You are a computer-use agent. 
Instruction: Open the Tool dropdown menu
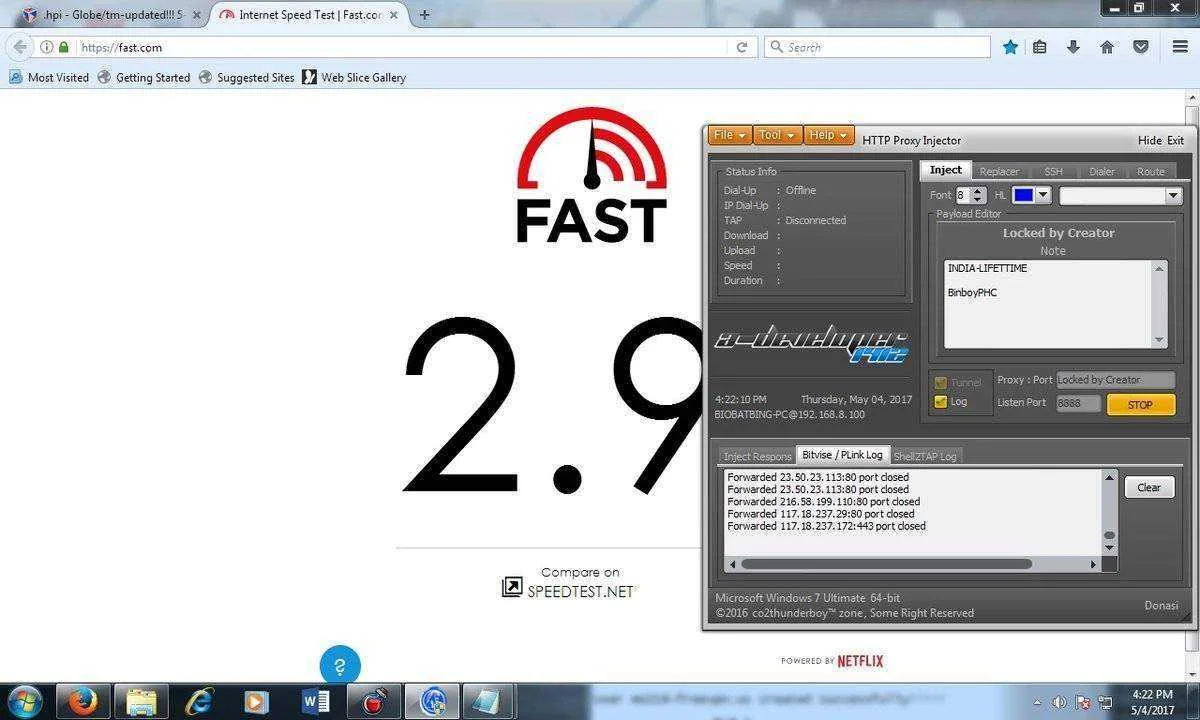point(777,135)
